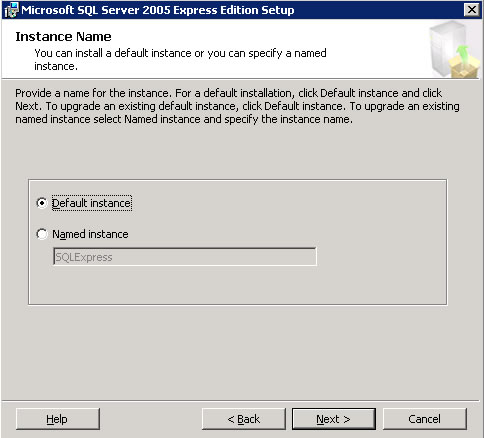484x438 pixels.
Task: Click the 'Named instance' label text
Action: (x=90, y=234)
